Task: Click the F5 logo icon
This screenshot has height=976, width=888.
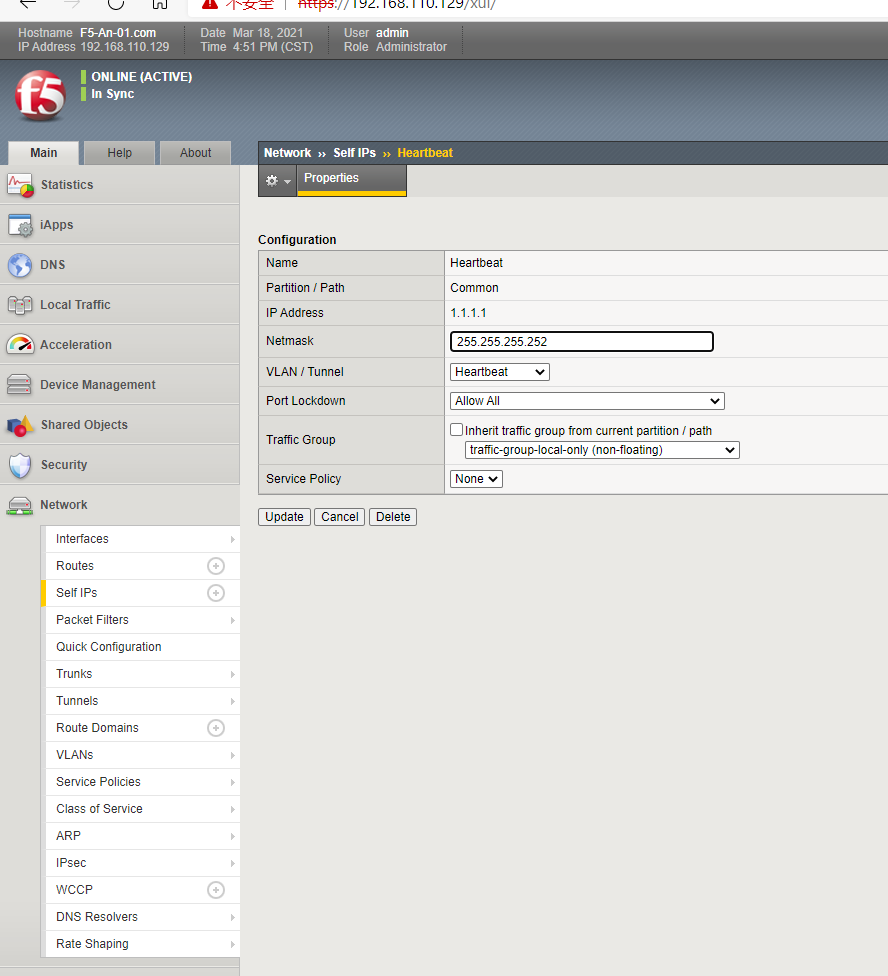Action: [40, 97]
